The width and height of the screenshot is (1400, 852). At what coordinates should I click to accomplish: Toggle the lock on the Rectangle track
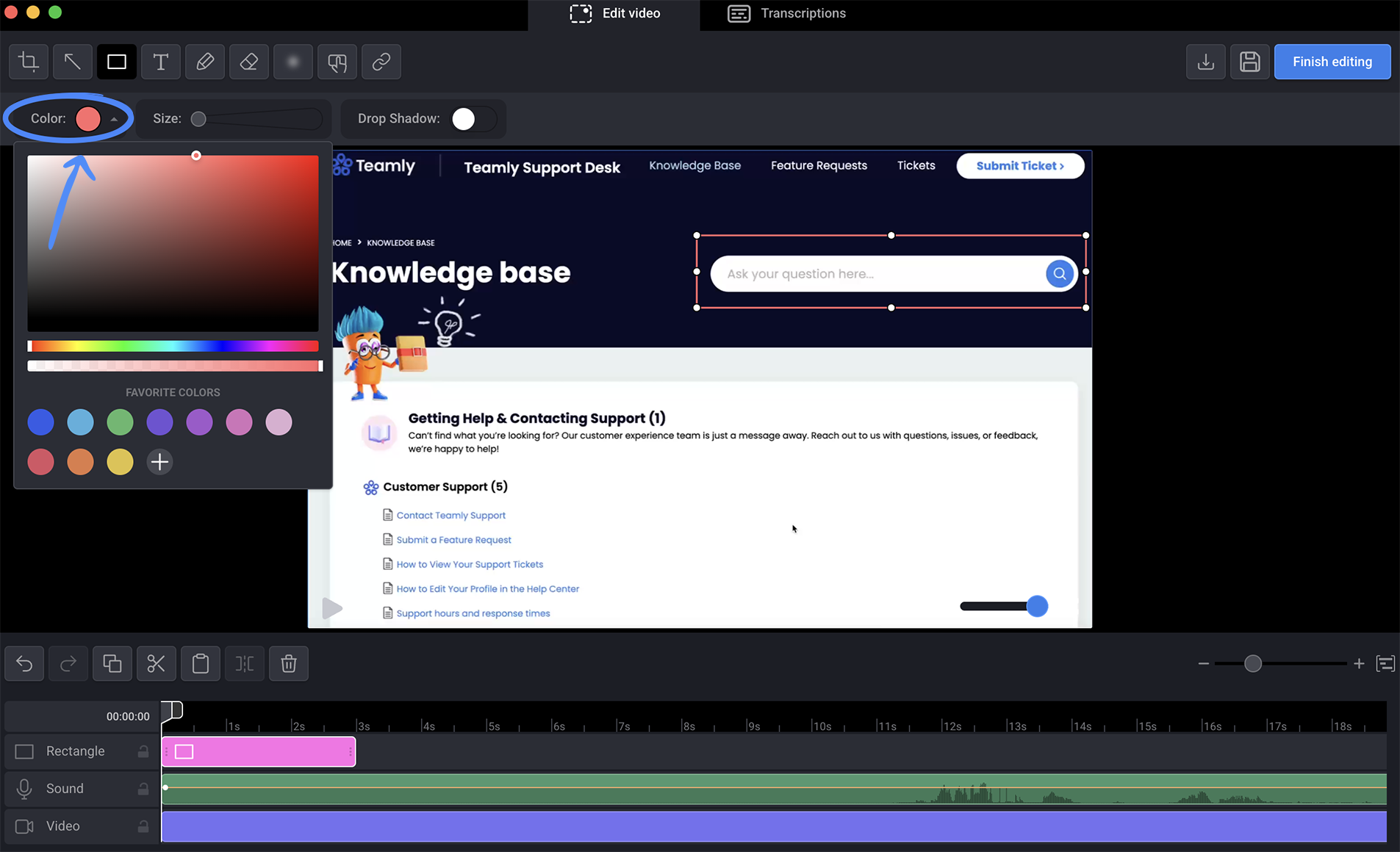143,751
